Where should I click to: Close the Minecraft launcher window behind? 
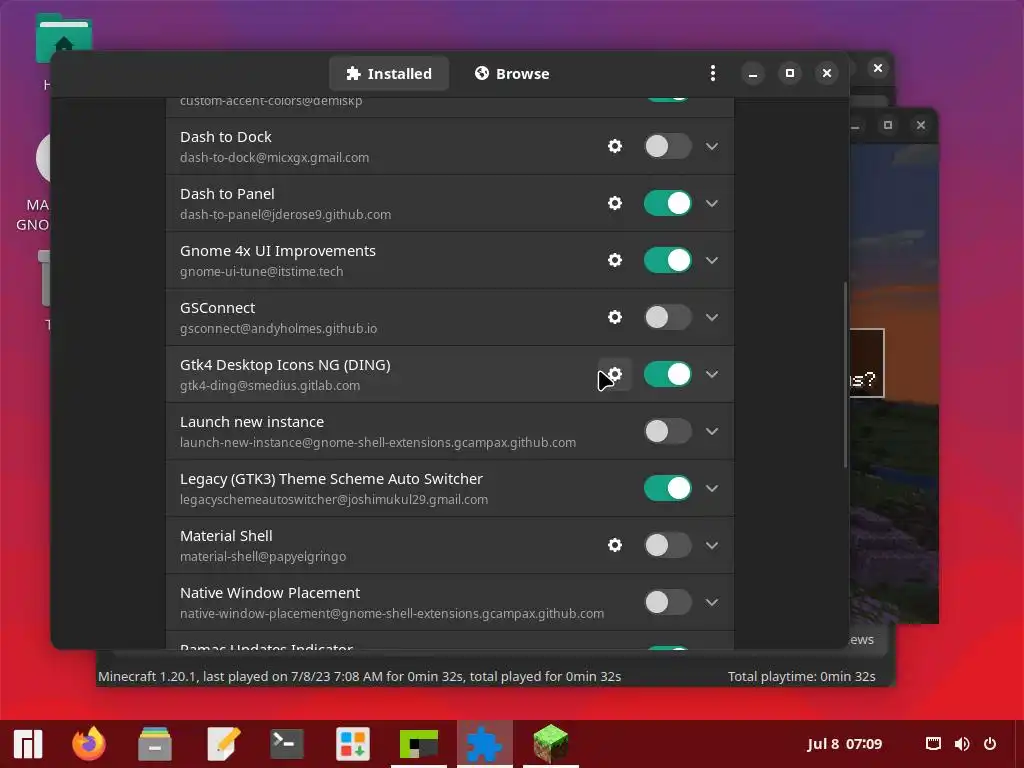878,68
